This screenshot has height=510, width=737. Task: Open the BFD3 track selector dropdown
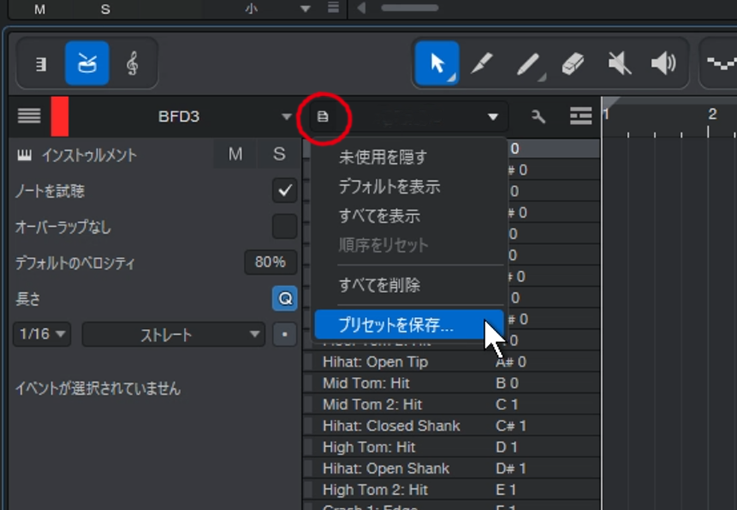(x=286, y=117)
